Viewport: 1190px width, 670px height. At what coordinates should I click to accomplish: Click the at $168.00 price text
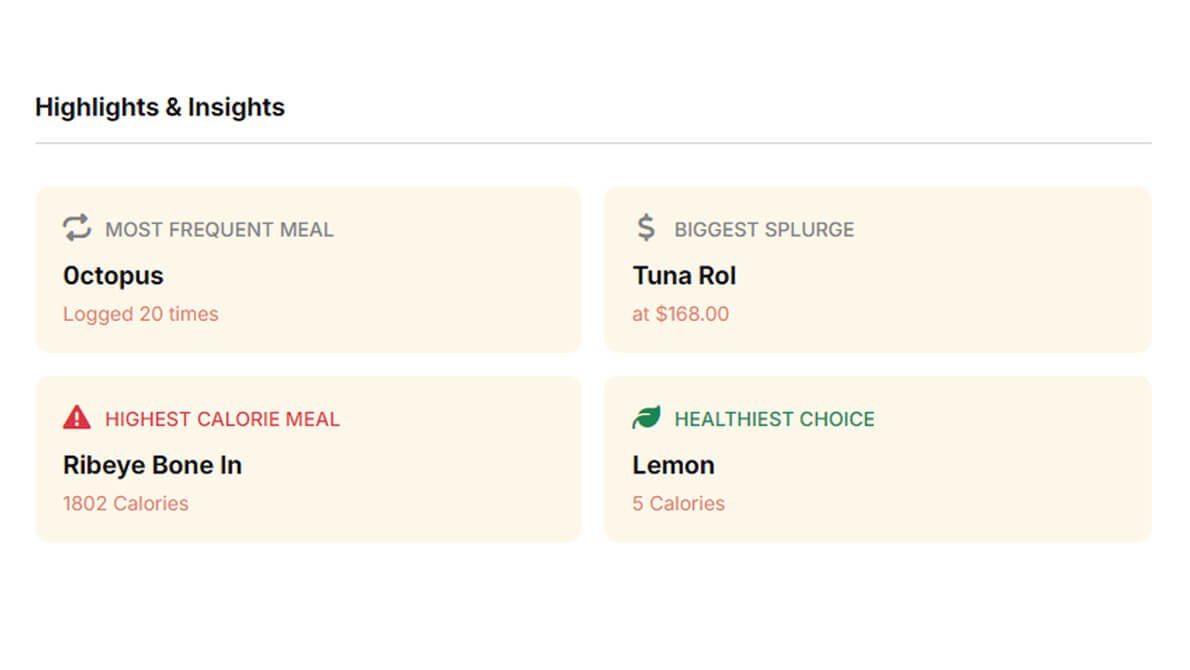pyautogui.click(x=681, y=314)
